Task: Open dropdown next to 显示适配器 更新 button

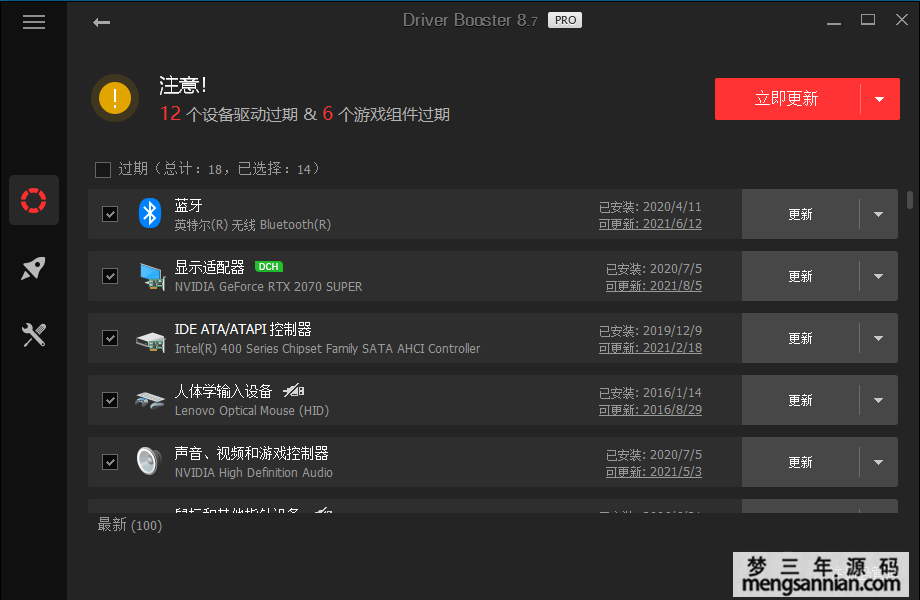Action: [x=878, y=276]
